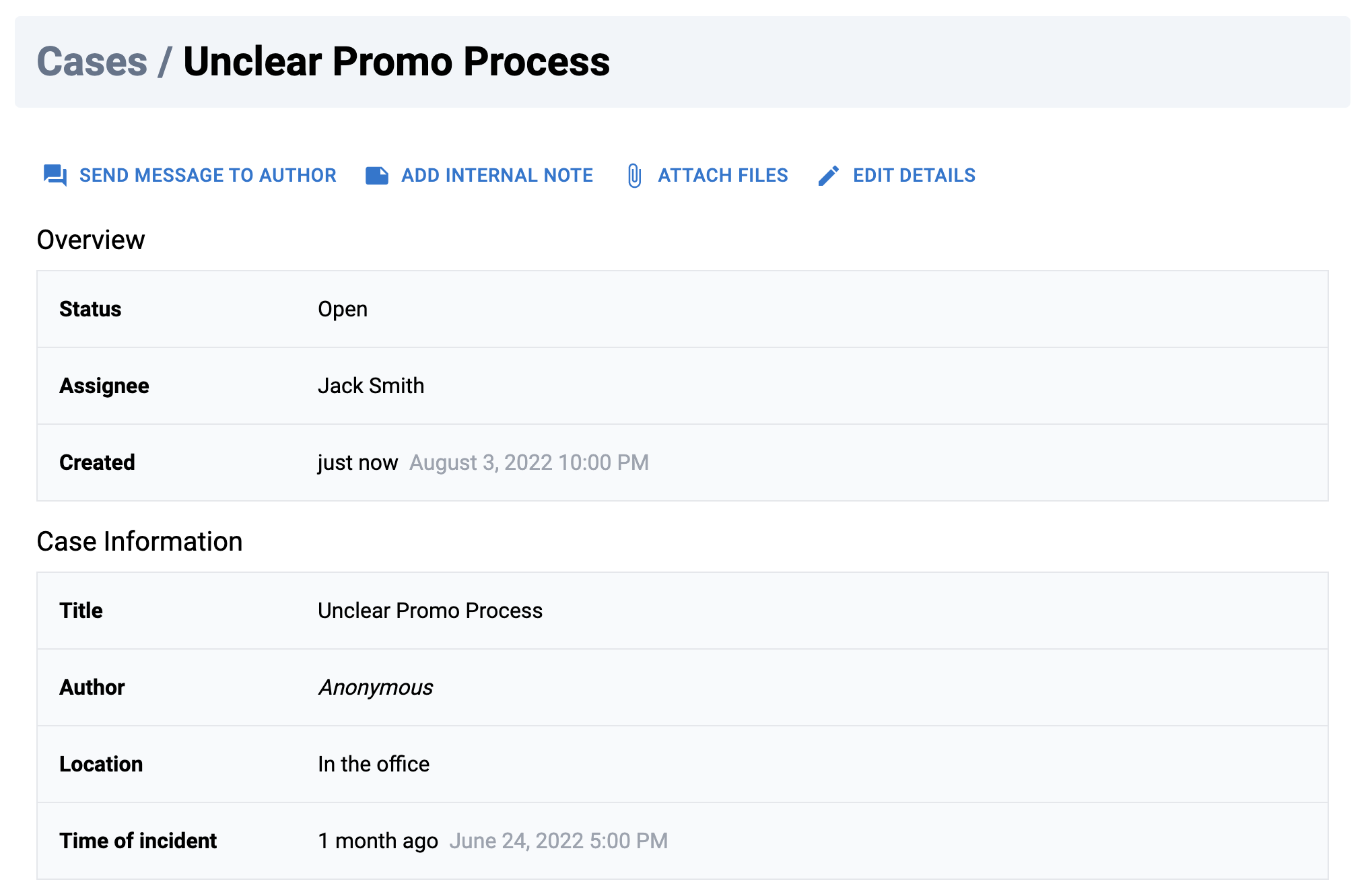
Task: Click assignee name Jack Smith
Action: (x=371, y=386)
